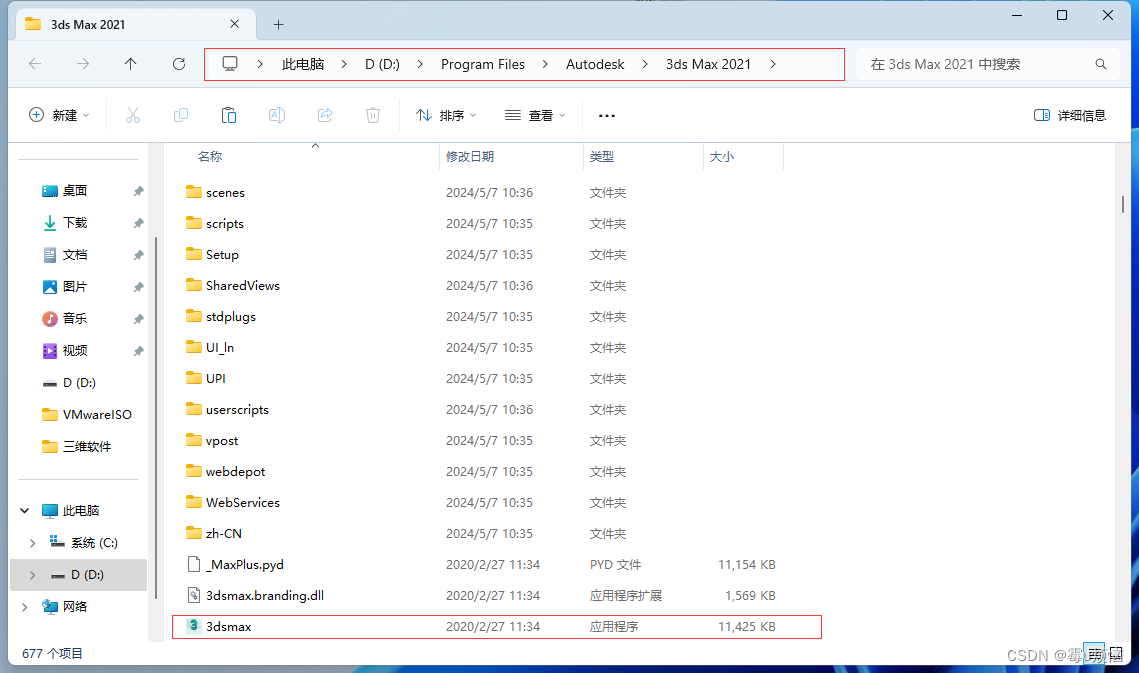Select the _MaxPlus.pyd file icon
1139x673 pixels.
point(193,564)
